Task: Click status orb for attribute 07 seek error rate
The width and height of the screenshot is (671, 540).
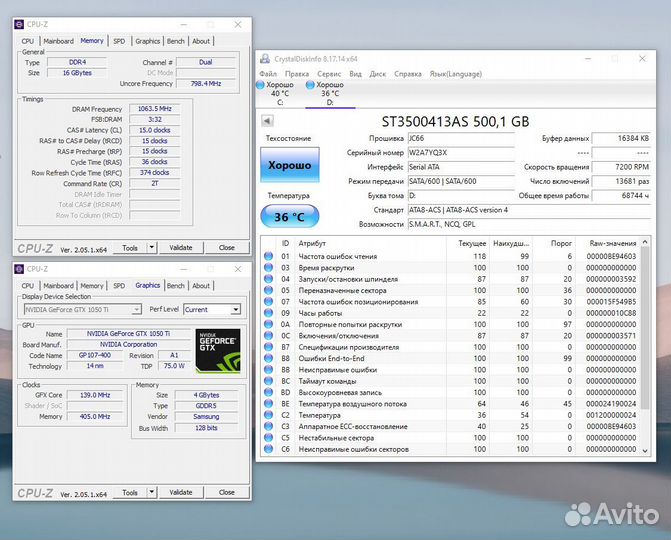Action: click(268, 302)
